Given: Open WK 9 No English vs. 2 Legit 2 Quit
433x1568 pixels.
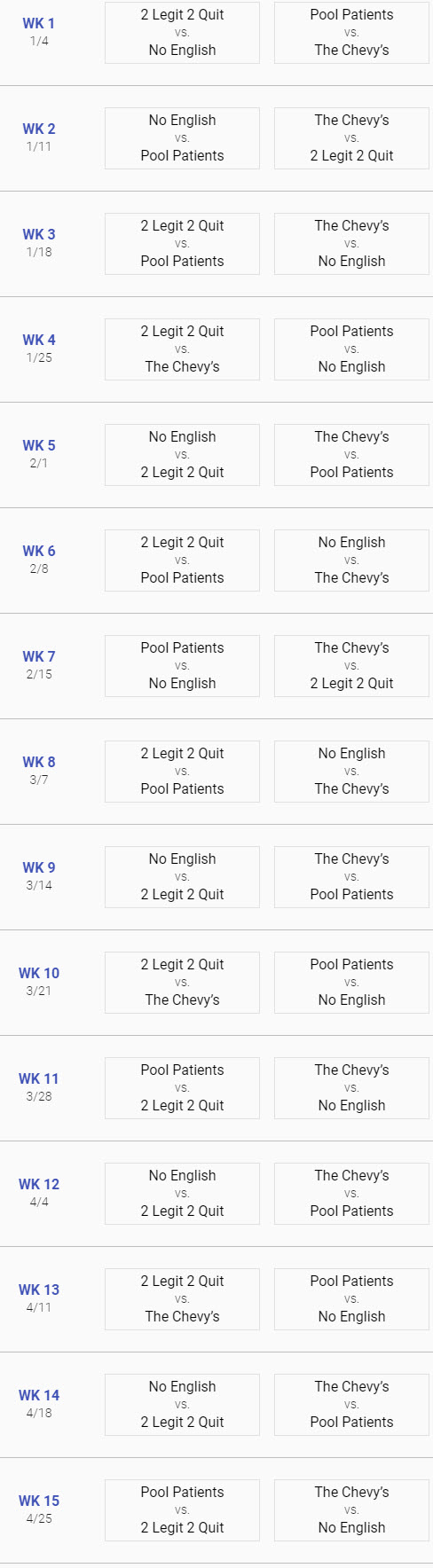Looking at the screenshot, I should 182,877.
